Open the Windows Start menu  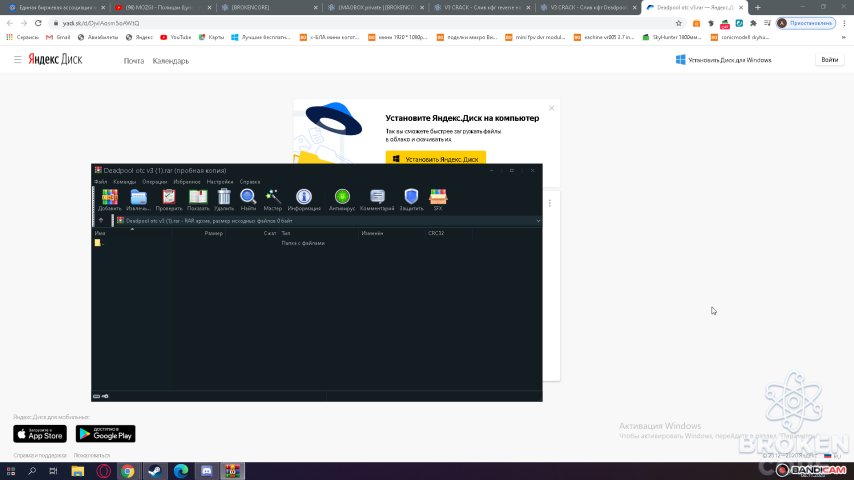click(11, 471)
